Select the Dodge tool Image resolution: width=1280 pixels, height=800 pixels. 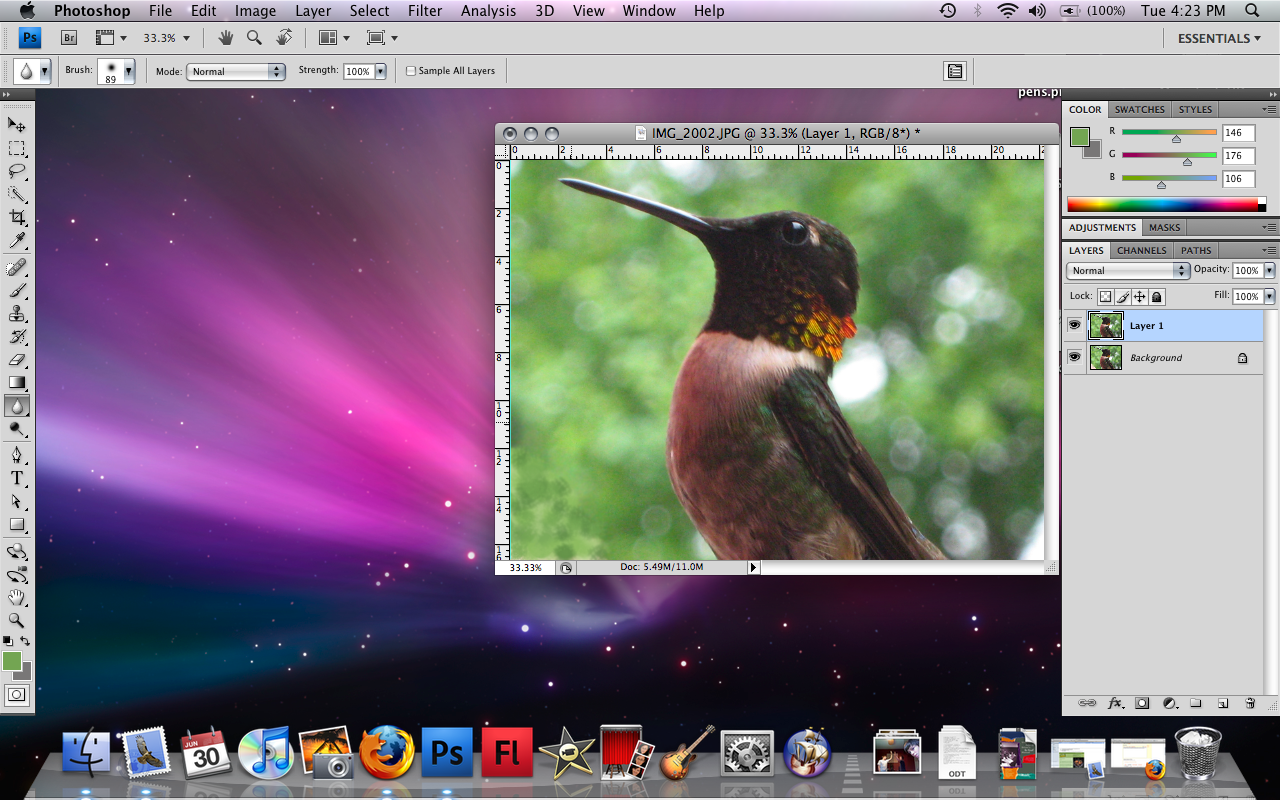17,429
